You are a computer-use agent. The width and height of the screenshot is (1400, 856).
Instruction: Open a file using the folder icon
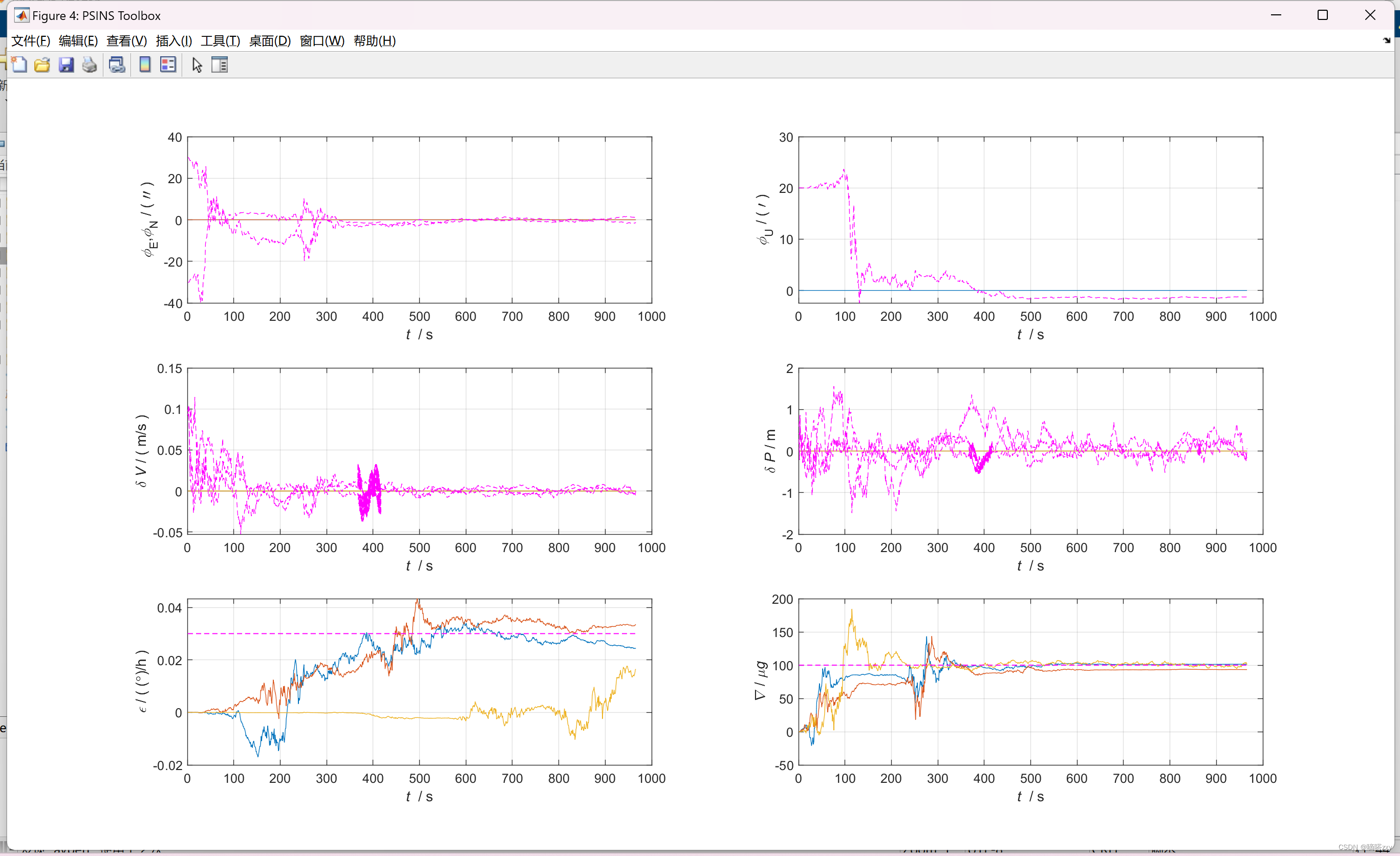coord(42,65)
